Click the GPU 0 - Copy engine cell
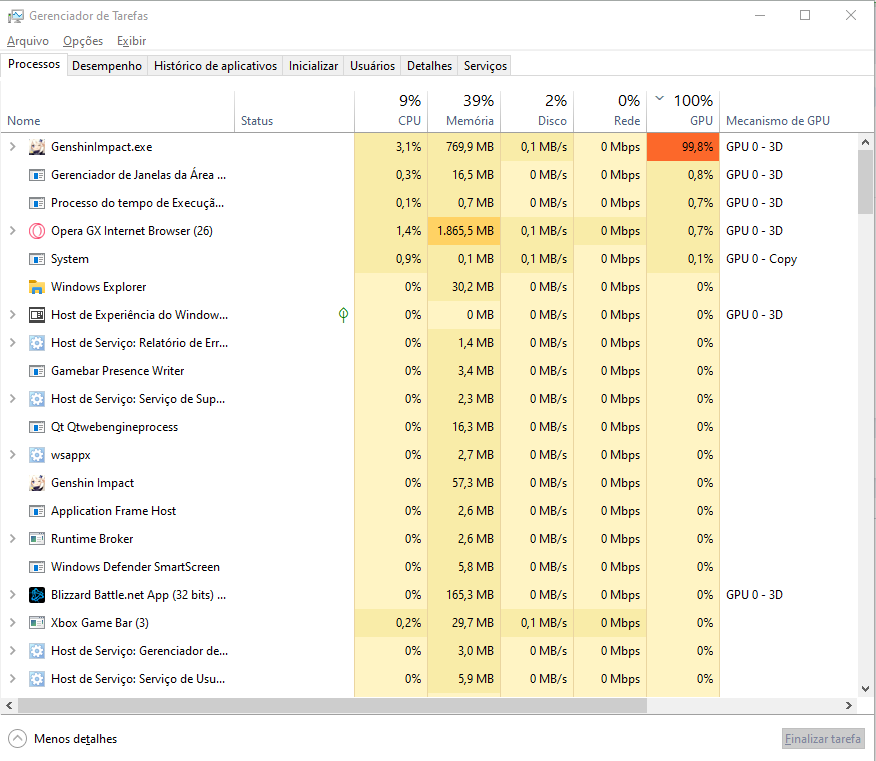Image resolution: width=876 pixels, height=761 pixels. pos(761,259)
